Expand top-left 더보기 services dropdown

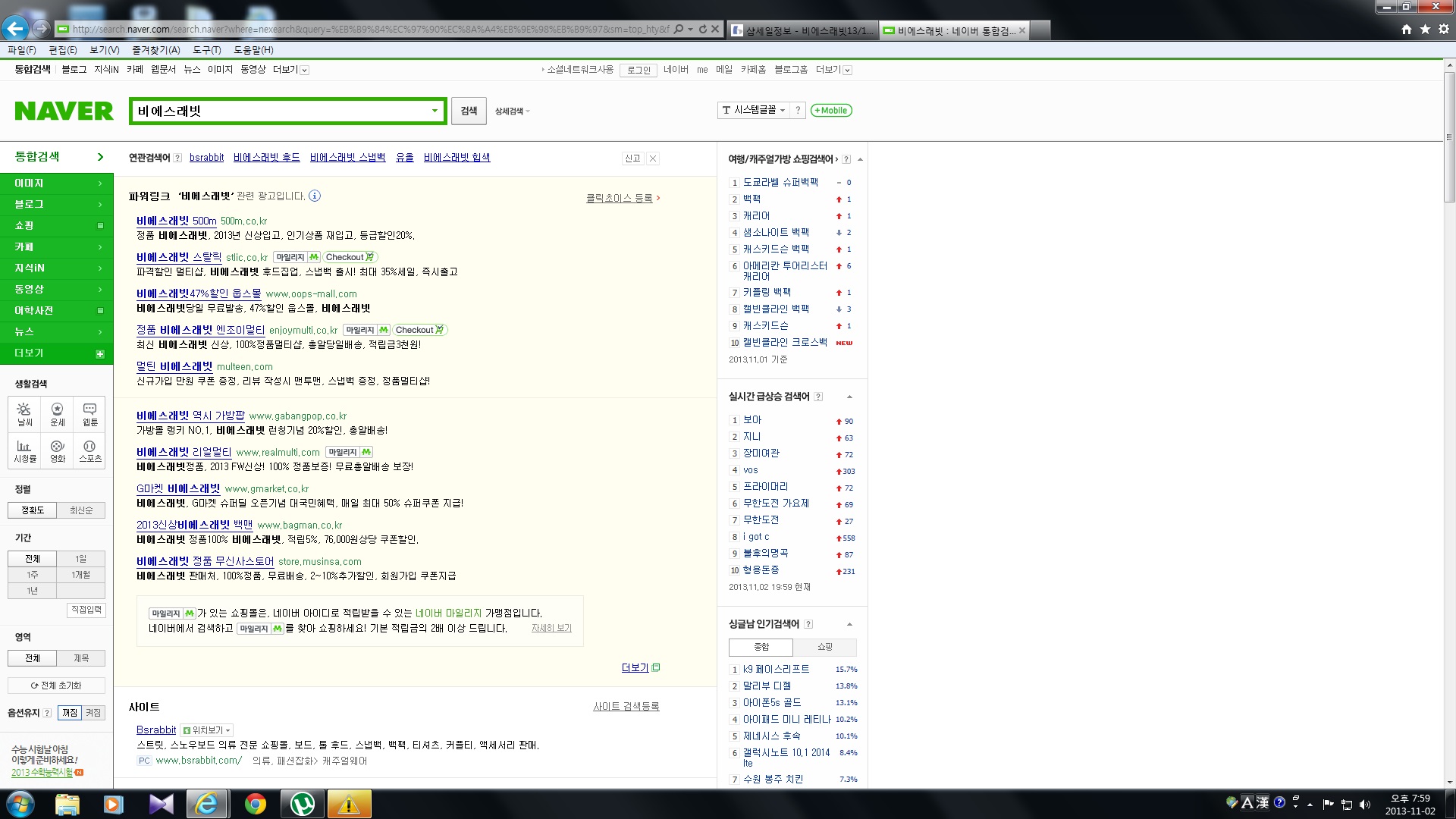click(x=290, y=70)
